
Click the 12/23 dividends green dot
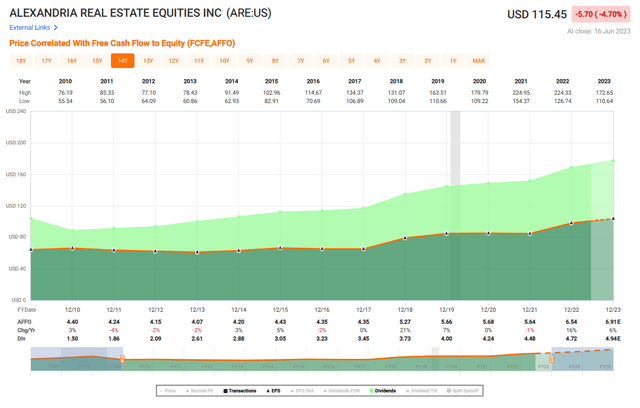click(613, 160)
